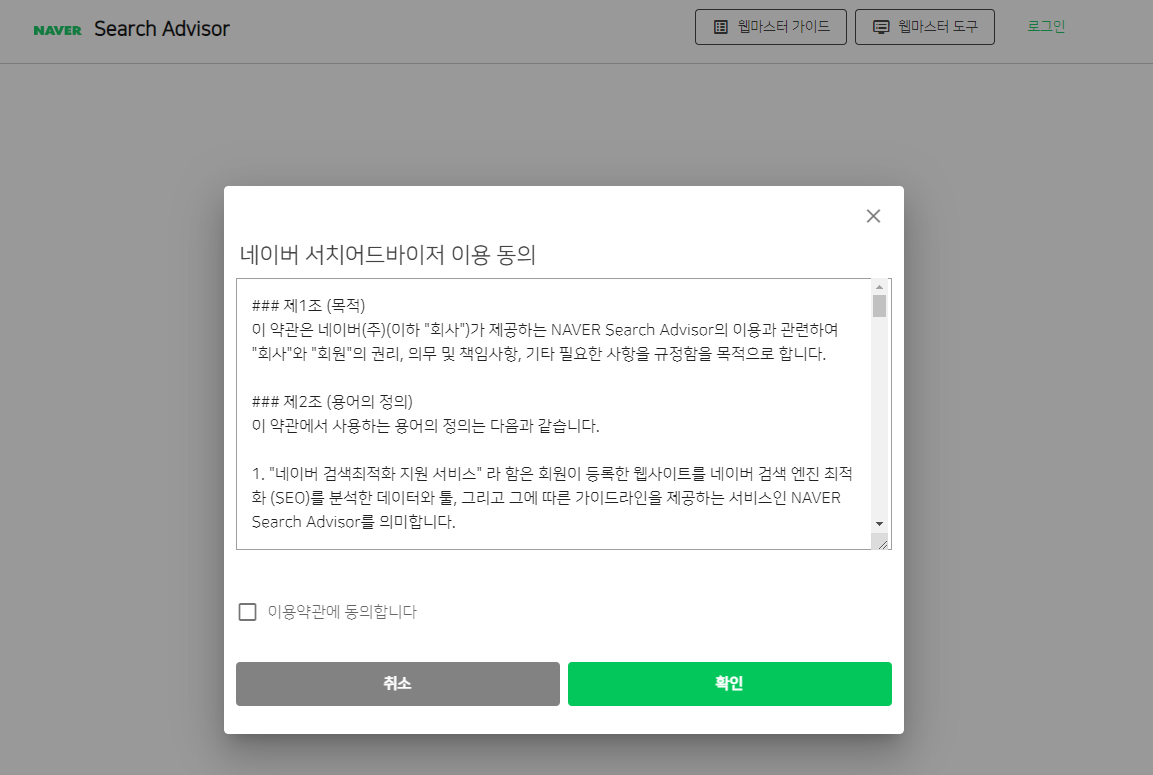The height and width of the screenshot is (775, 1153).
Task: Click the textarea resize handle corner
Action: pyautogui.click(x=882, y=543)
